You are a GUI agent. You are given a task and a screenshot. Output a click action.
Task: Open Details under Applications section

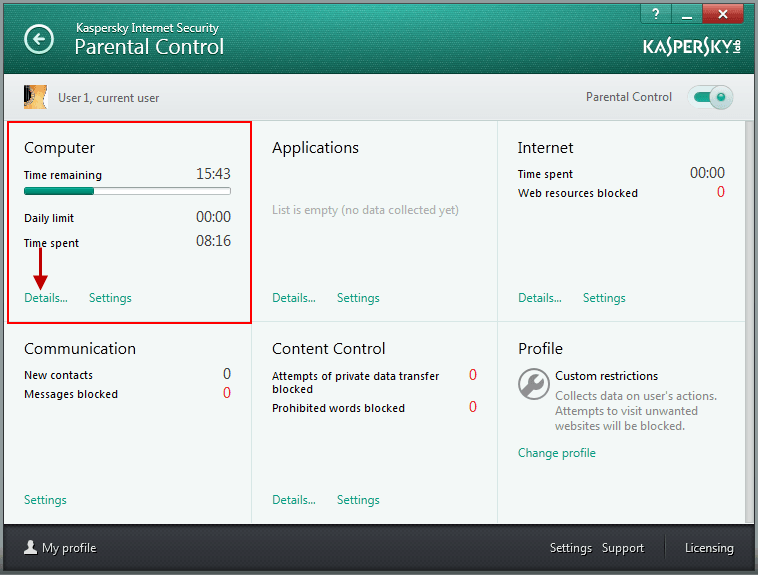click(x=294, y=298)
